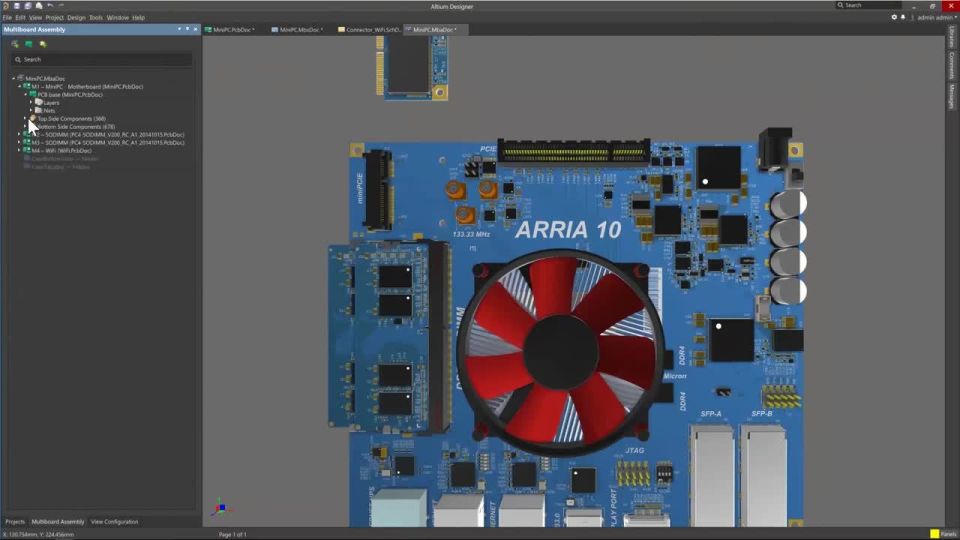
Task: Click the WiFi module board at top
Action: (x=411, y=66)
